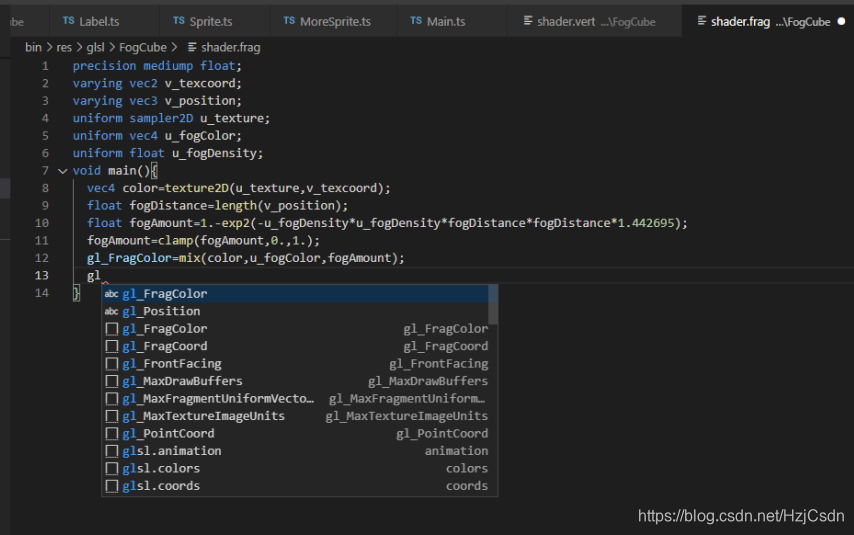Place cursor after the typed gl text
854x535 pixels.
click(101, 275)
